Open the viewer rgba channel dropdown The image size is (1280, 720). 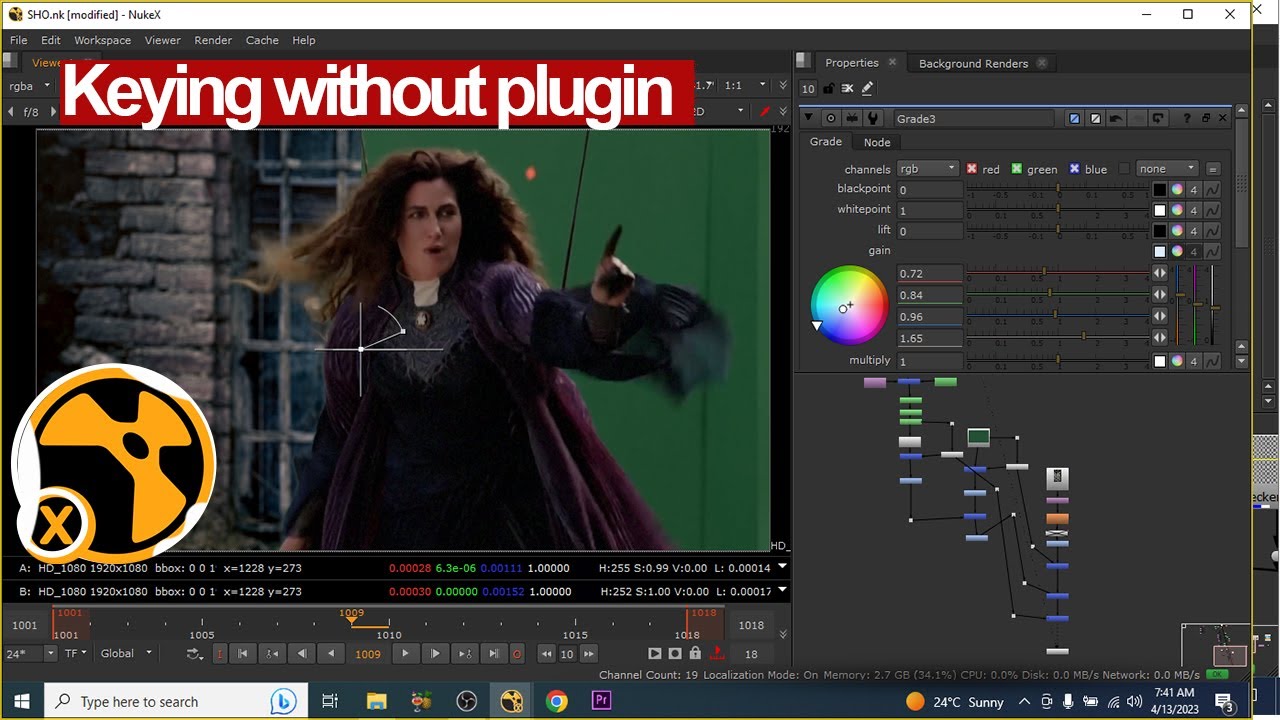click(28, 86)
